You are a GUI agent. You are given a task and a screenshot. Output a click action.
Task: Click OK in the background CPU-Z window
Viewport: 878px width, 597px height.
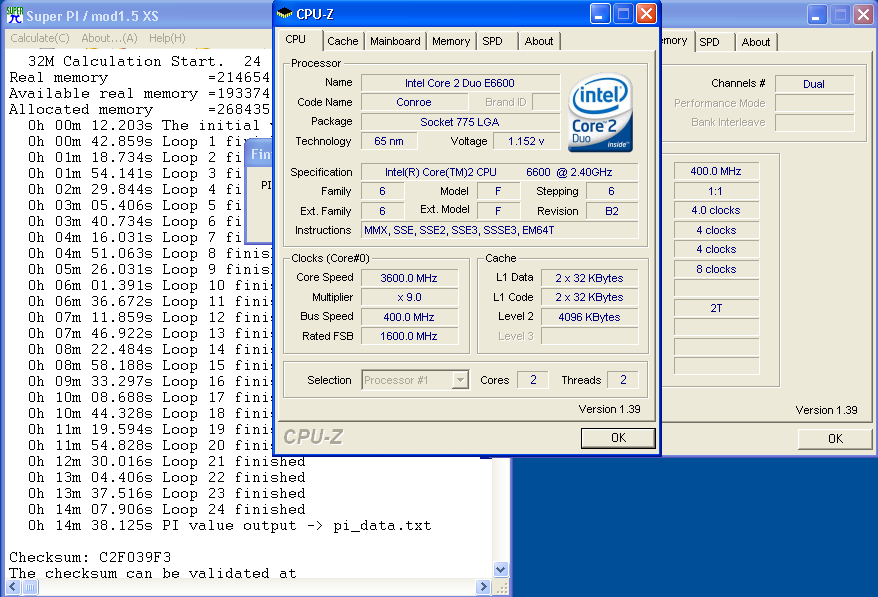pos(835,439)
